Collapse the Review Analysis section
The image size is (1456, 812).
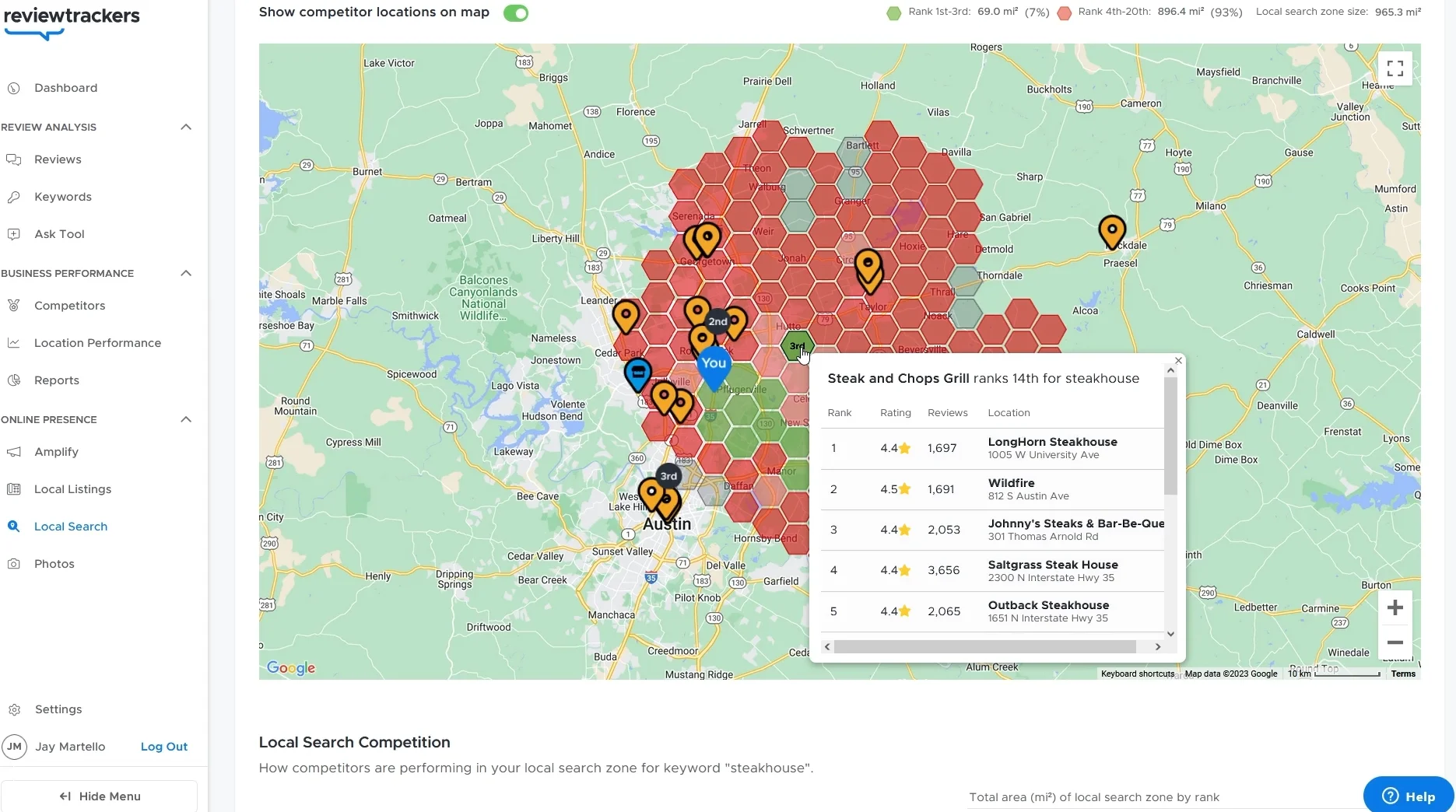[185, 127]
